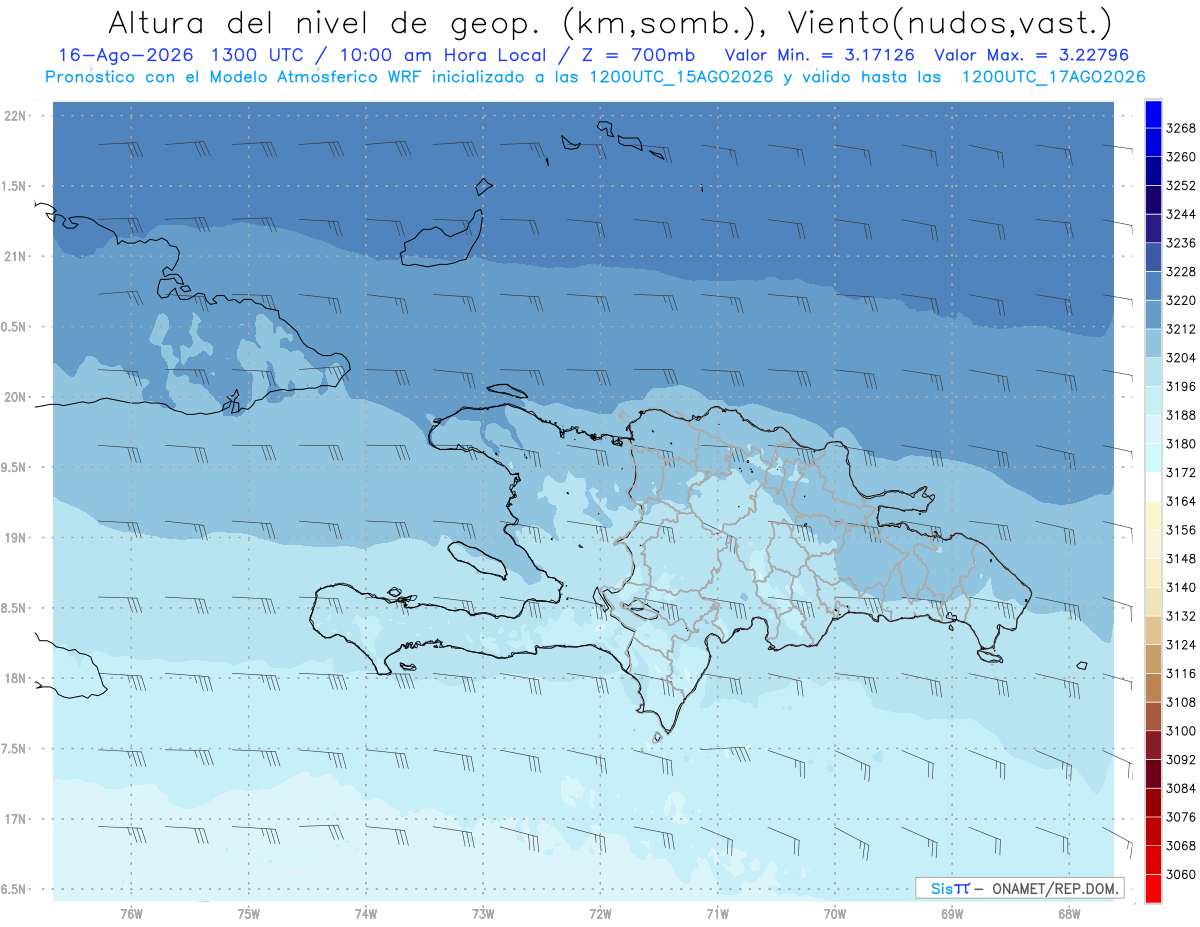Click the 3204 colorbar label
The image size is (1200, 927).
click(x=1181, y=358)
